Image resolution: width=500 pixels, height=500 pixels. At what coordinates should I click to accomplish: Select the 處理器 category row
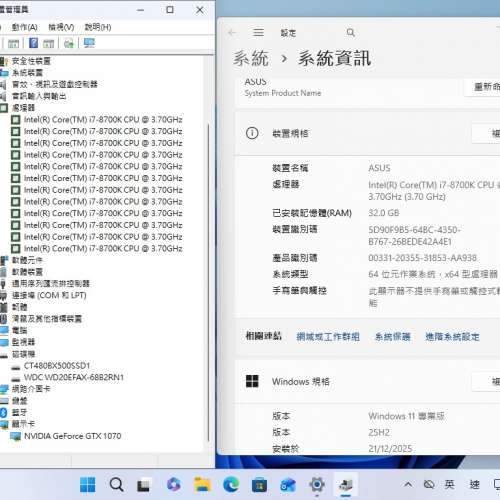[x=23, y=108]
